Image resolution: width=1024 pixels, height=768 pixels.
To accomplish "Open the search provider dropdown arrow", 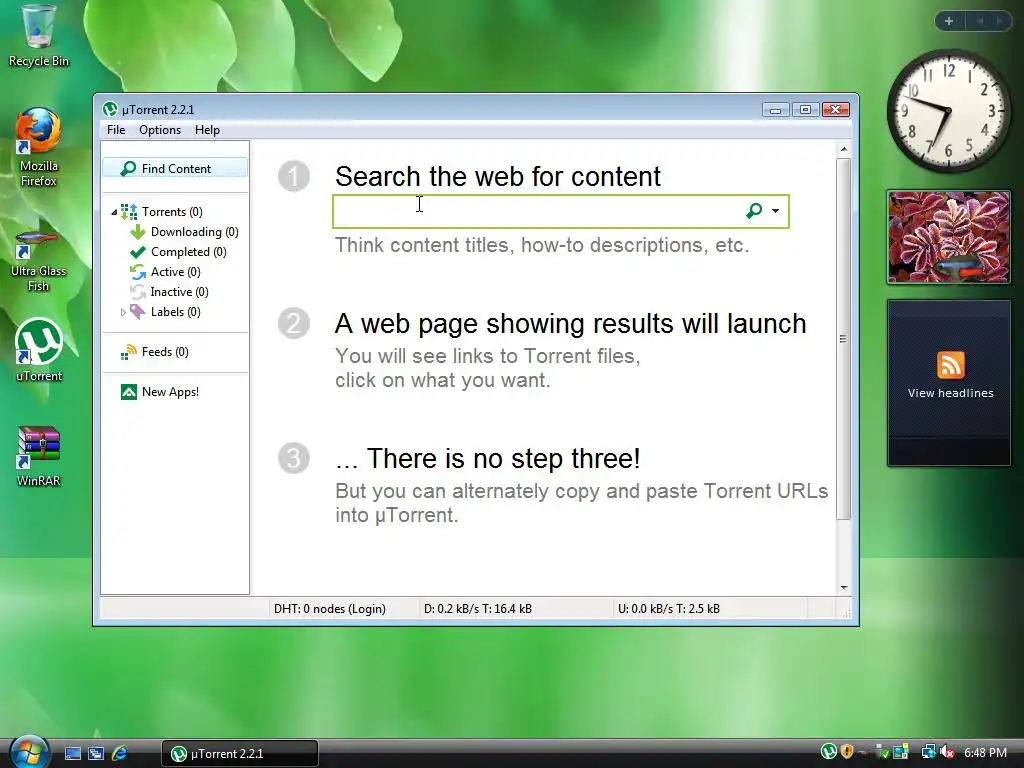I will pyautogui.click(x=775, y=211).
